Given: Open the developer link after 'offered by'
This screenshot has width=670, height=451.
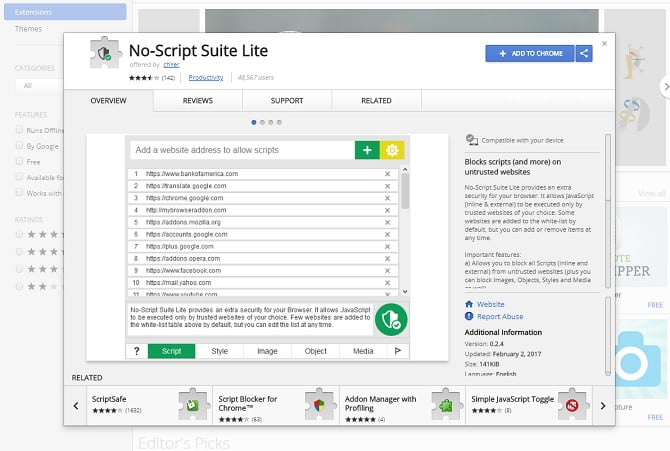Looking at the screenshot, I should tap(171, 65).
